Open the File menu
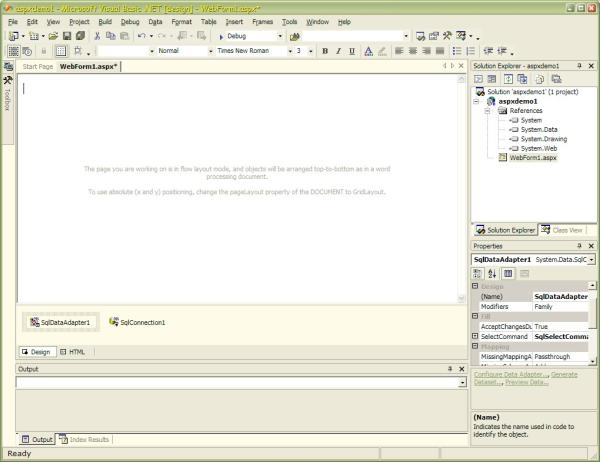The image size is (600, 462). coord(13,22)
